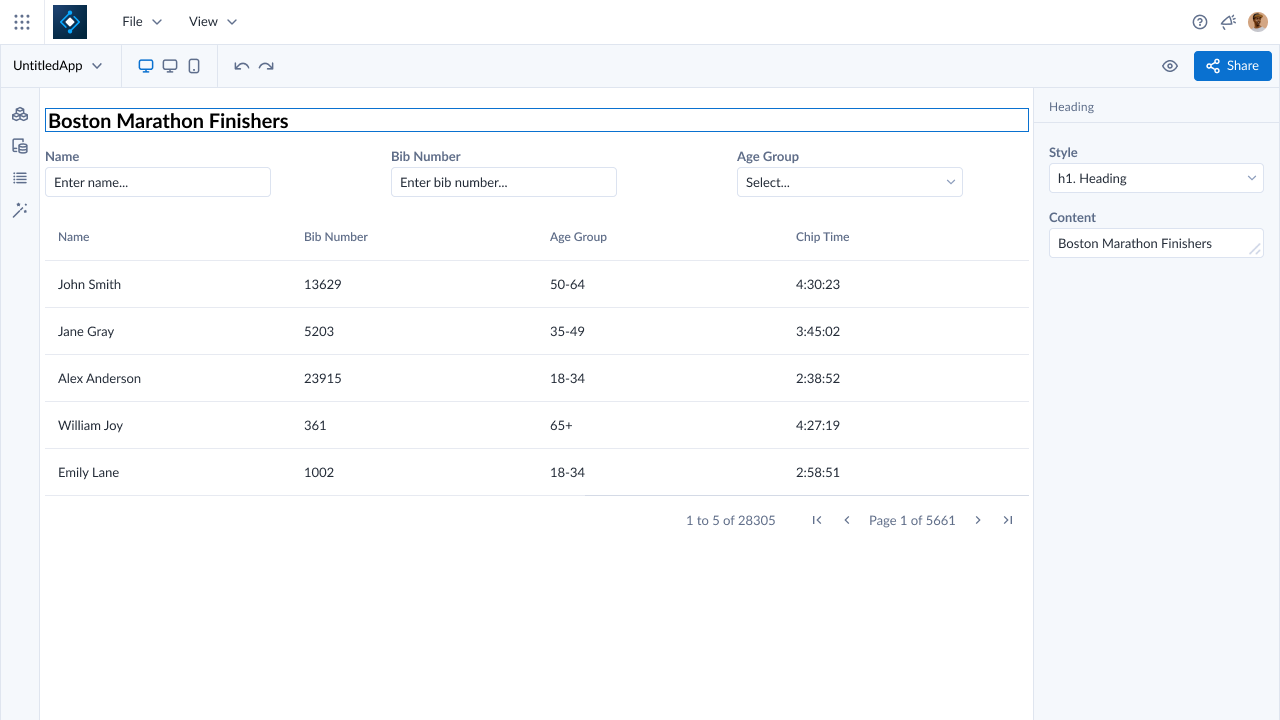Open the magic wand sidebar tool
1280x720 pixels.
point(20,210)
